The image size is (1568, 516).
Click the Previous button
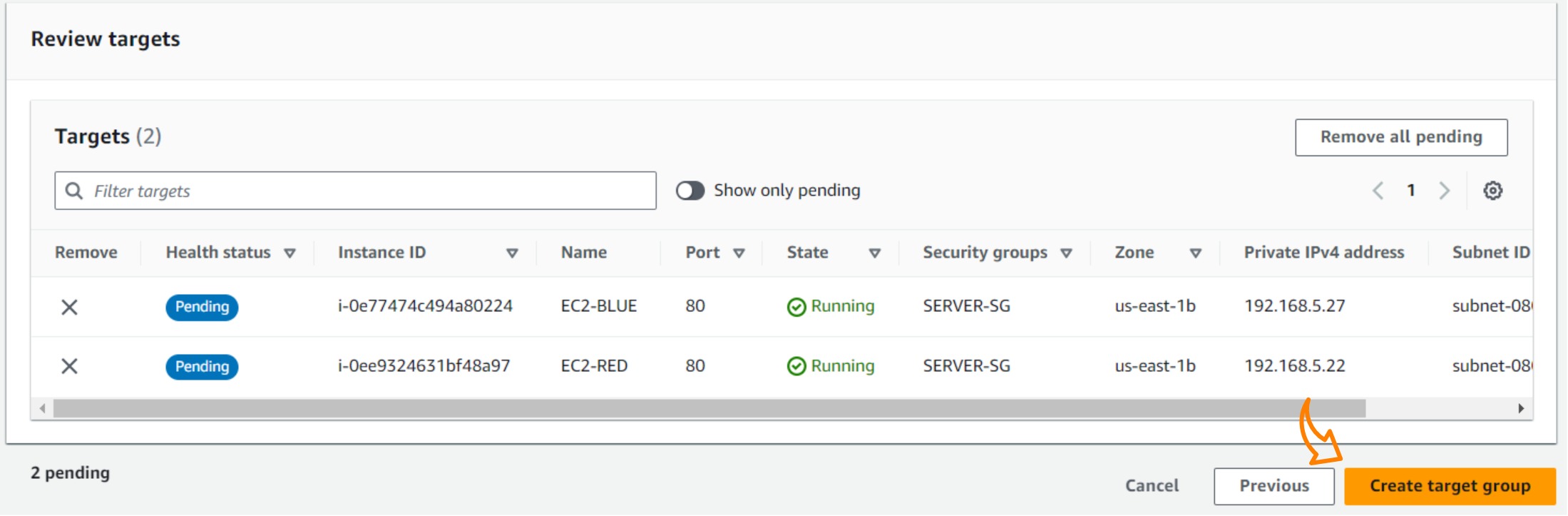coord(1274,486)
